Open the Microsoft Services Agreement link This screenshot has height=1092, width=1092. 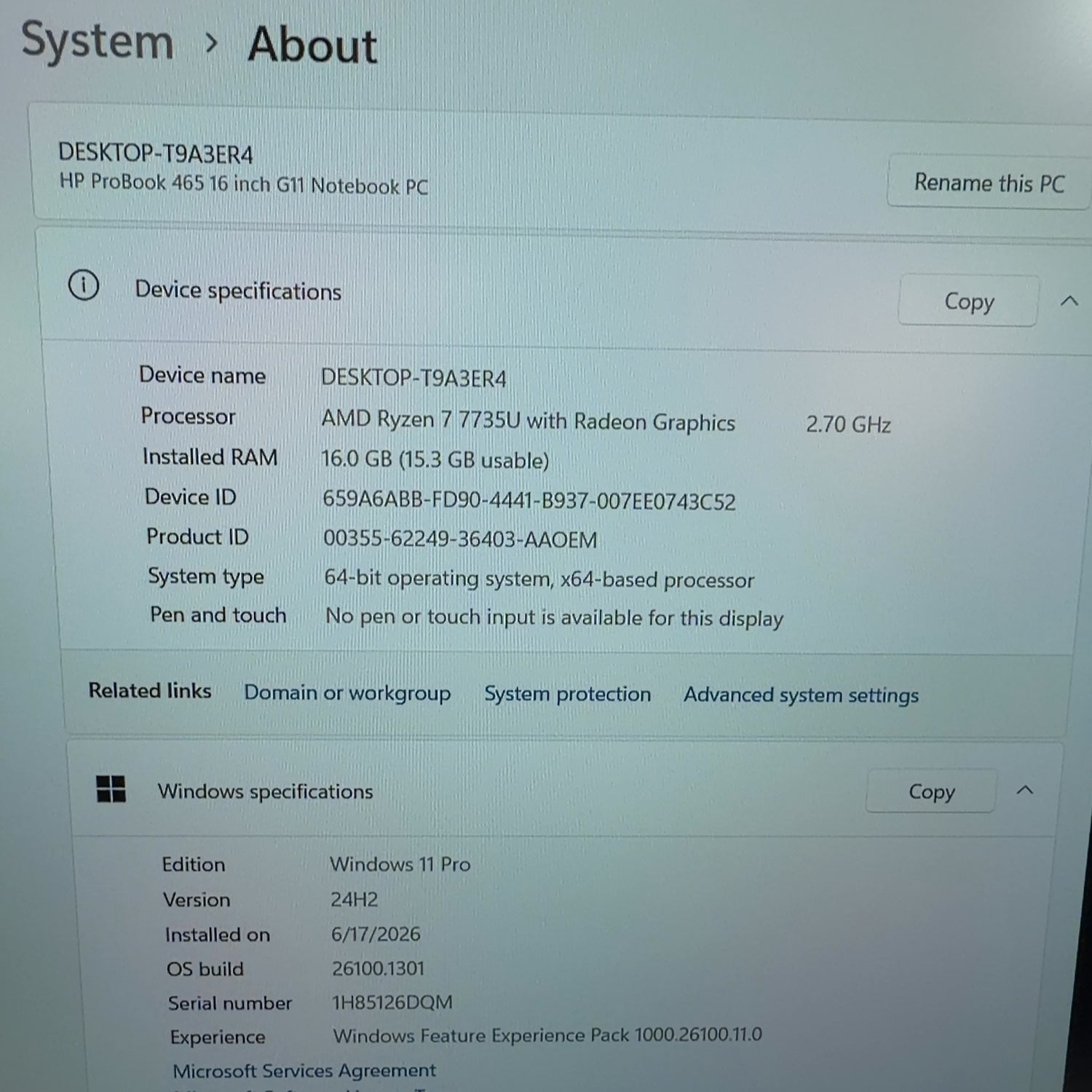tap(304, 1070)
